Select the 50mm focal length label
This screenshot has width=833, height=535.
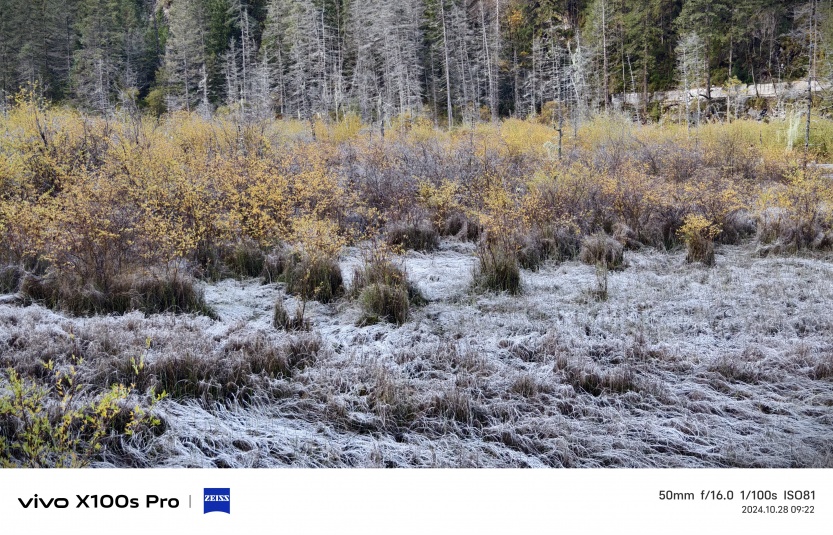pyautogui.click(x=676, y=495)
